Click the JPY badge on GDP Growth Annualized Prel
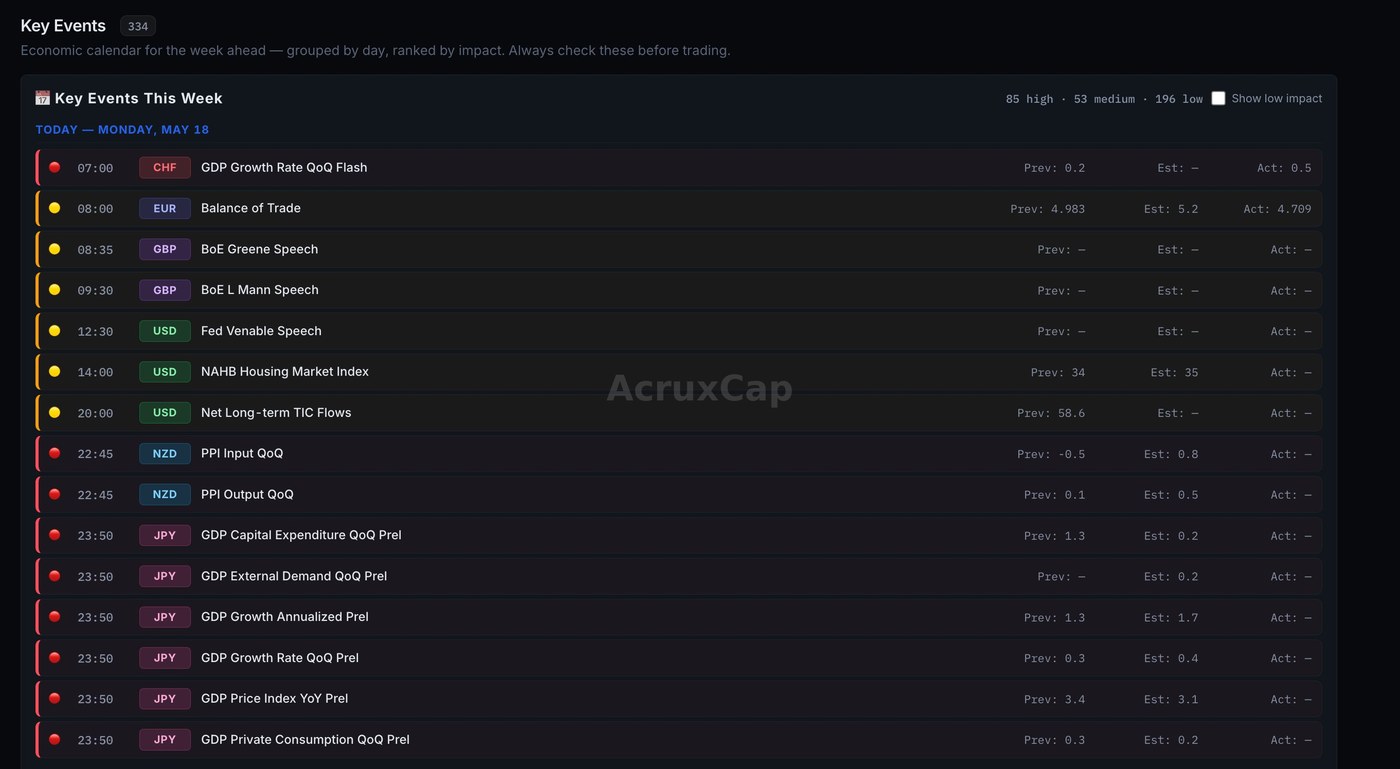The image size is (1400, 769). click(x=165, y=617)
